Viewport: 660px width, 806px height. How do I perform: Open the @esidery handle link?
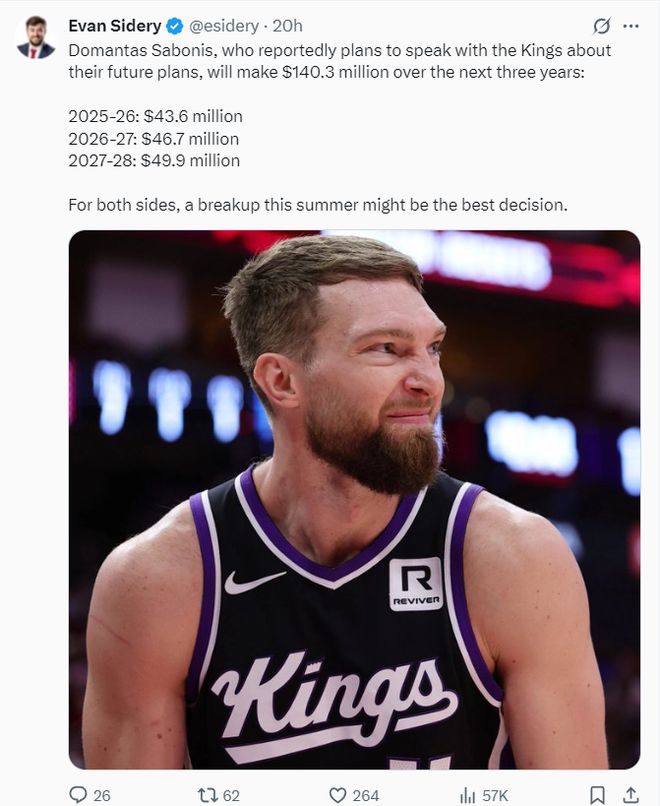point(224,26)
